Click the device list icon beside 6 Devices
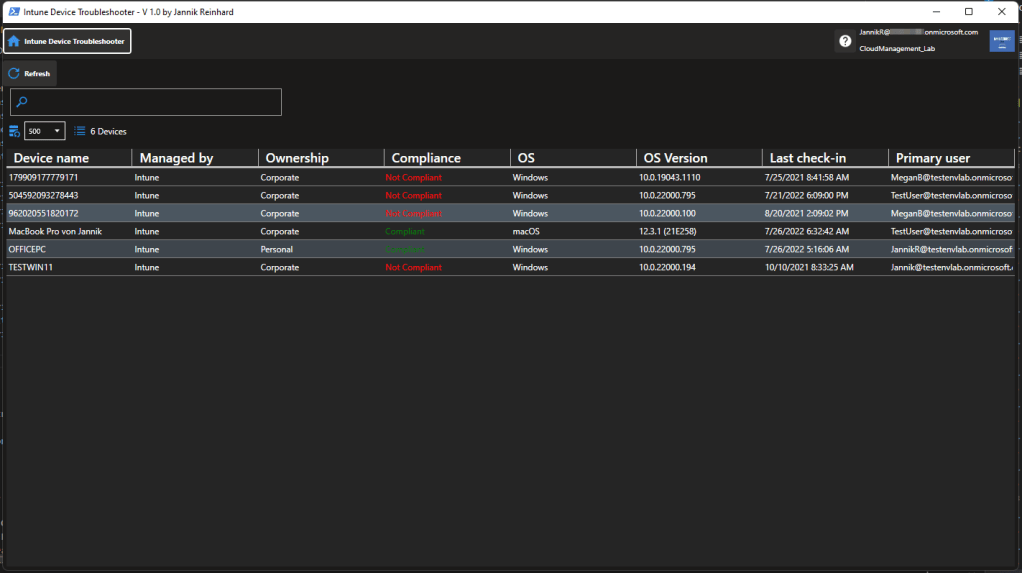Image resolution: width=1022 pixels, height=573 pixels. point(80,131)
